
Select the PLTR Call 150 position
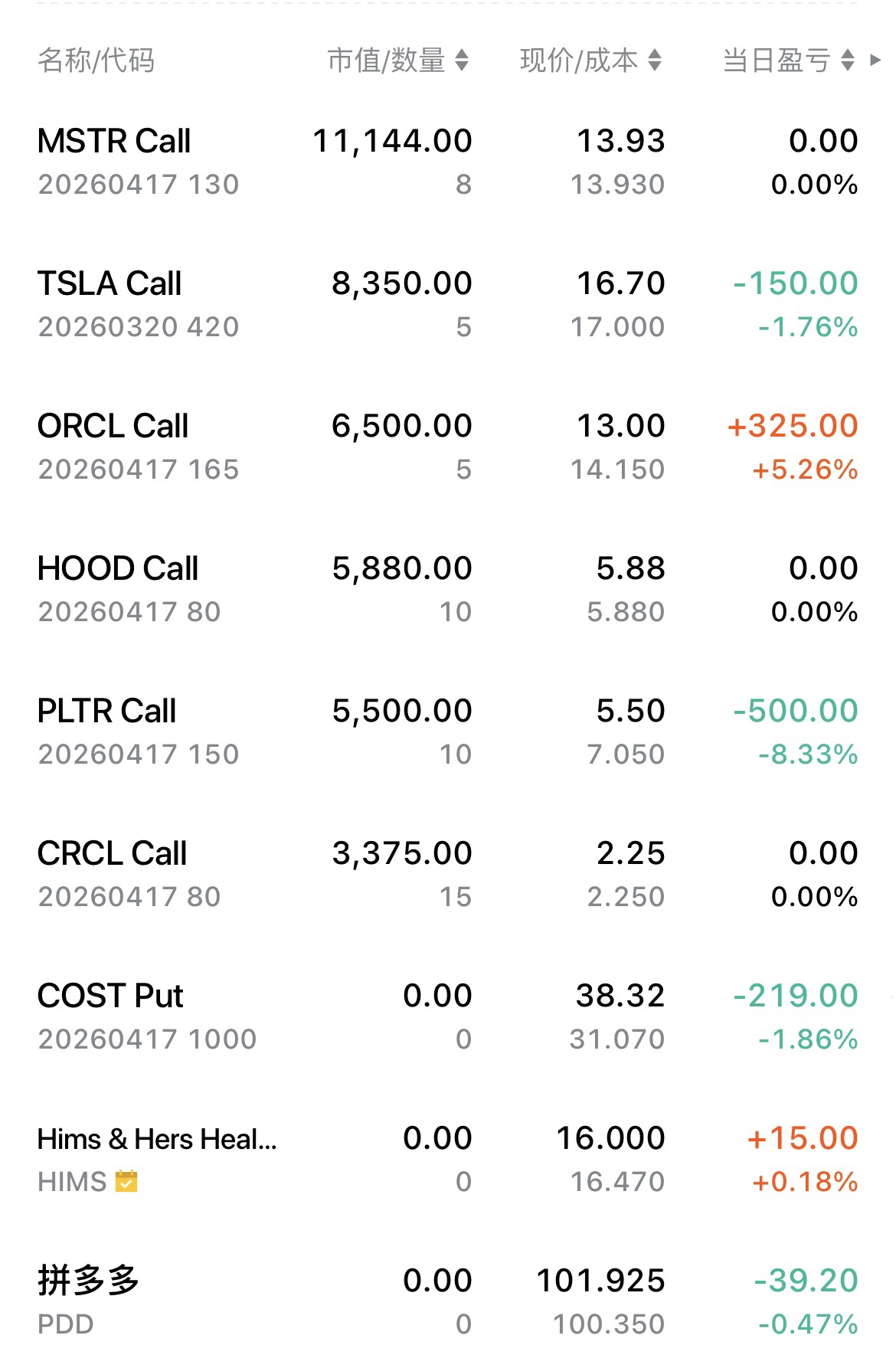pyautogui.click(x=107, y=712)
